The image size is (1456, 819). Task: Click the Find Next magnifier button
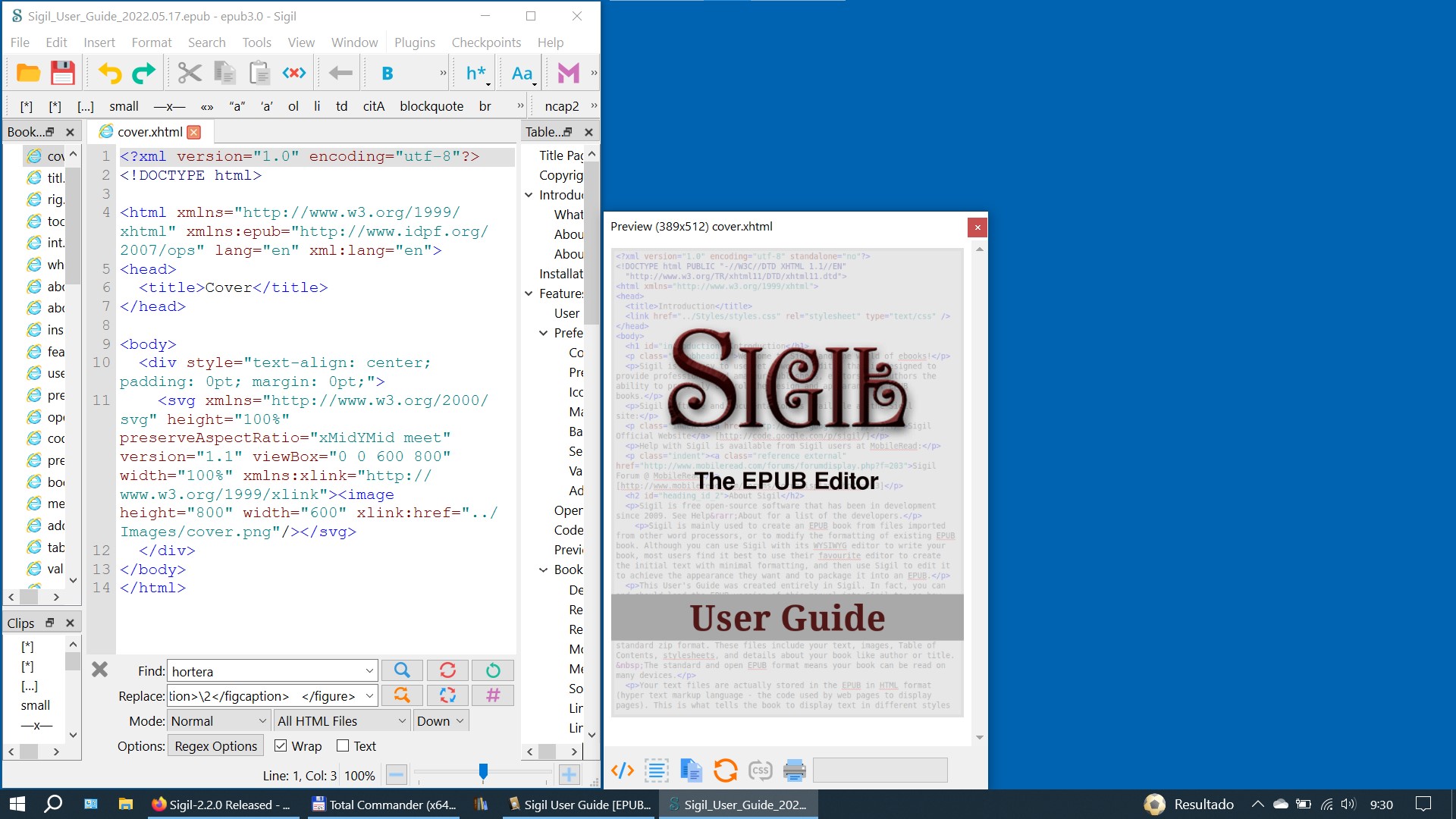pyautogui.click(x=402, y=670)
